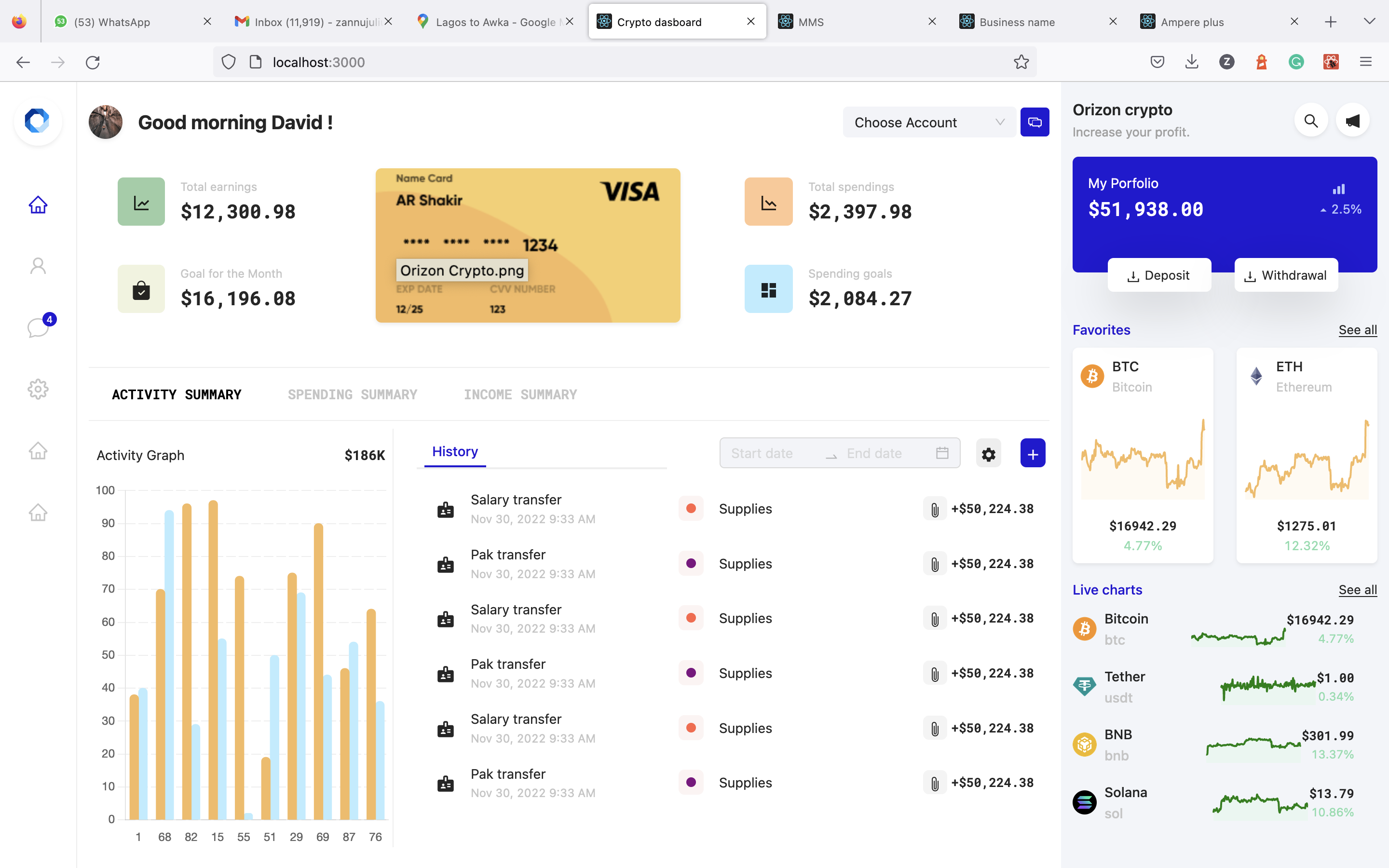Viewport: 1389px width, 868px height.
Task: Click the Deposit button
Action: coord(1159,275)
